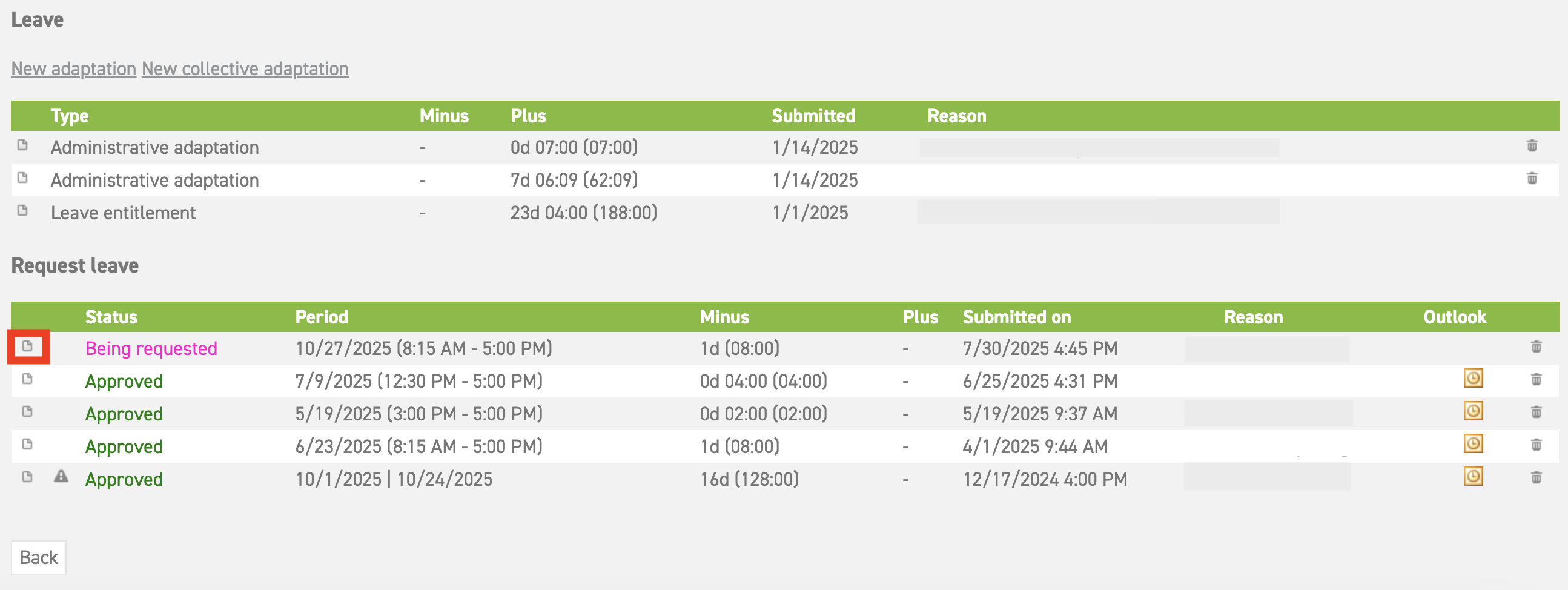Open New collective adaptation link
The width and height of the screenshot is (1568, 590).
click(x=245, y=69)
